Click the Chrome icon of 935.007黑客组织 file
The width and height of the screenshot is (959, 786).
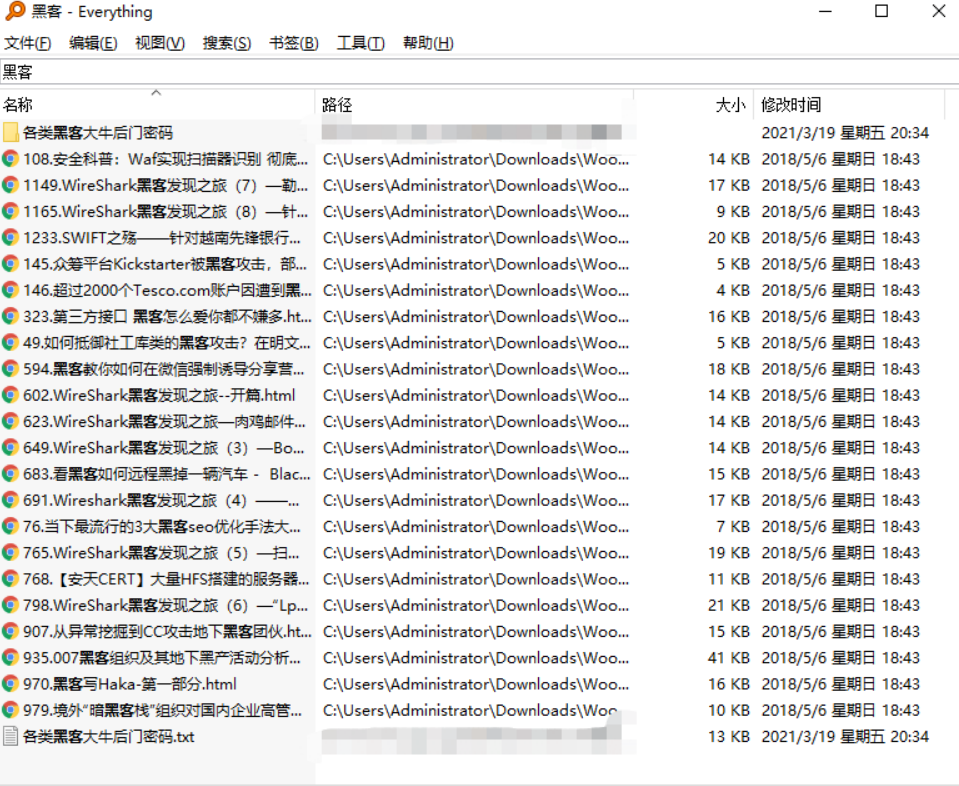(x=10, y=657)
